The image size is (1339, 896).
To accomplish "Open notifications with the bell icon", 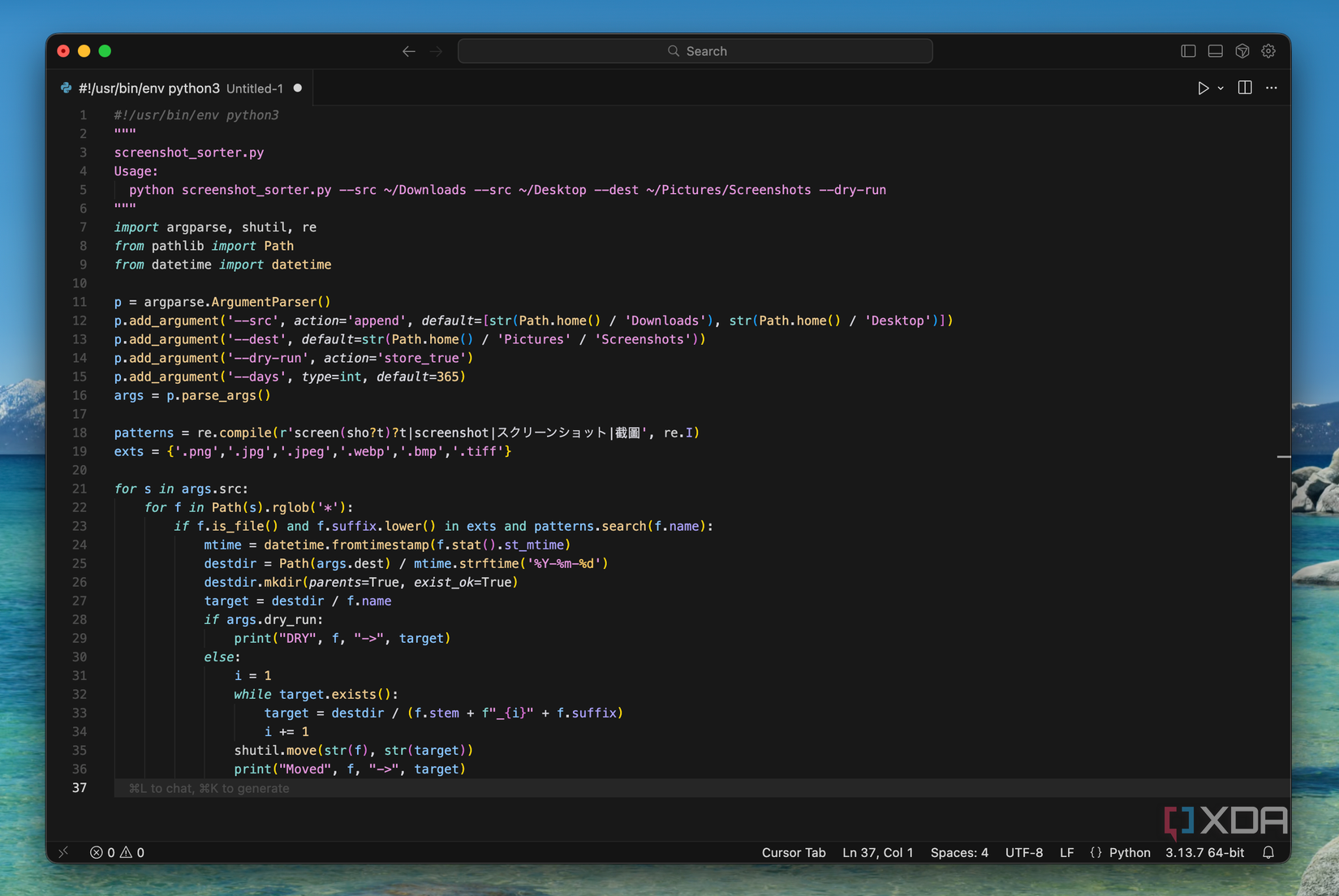I will coord(1268,852).
